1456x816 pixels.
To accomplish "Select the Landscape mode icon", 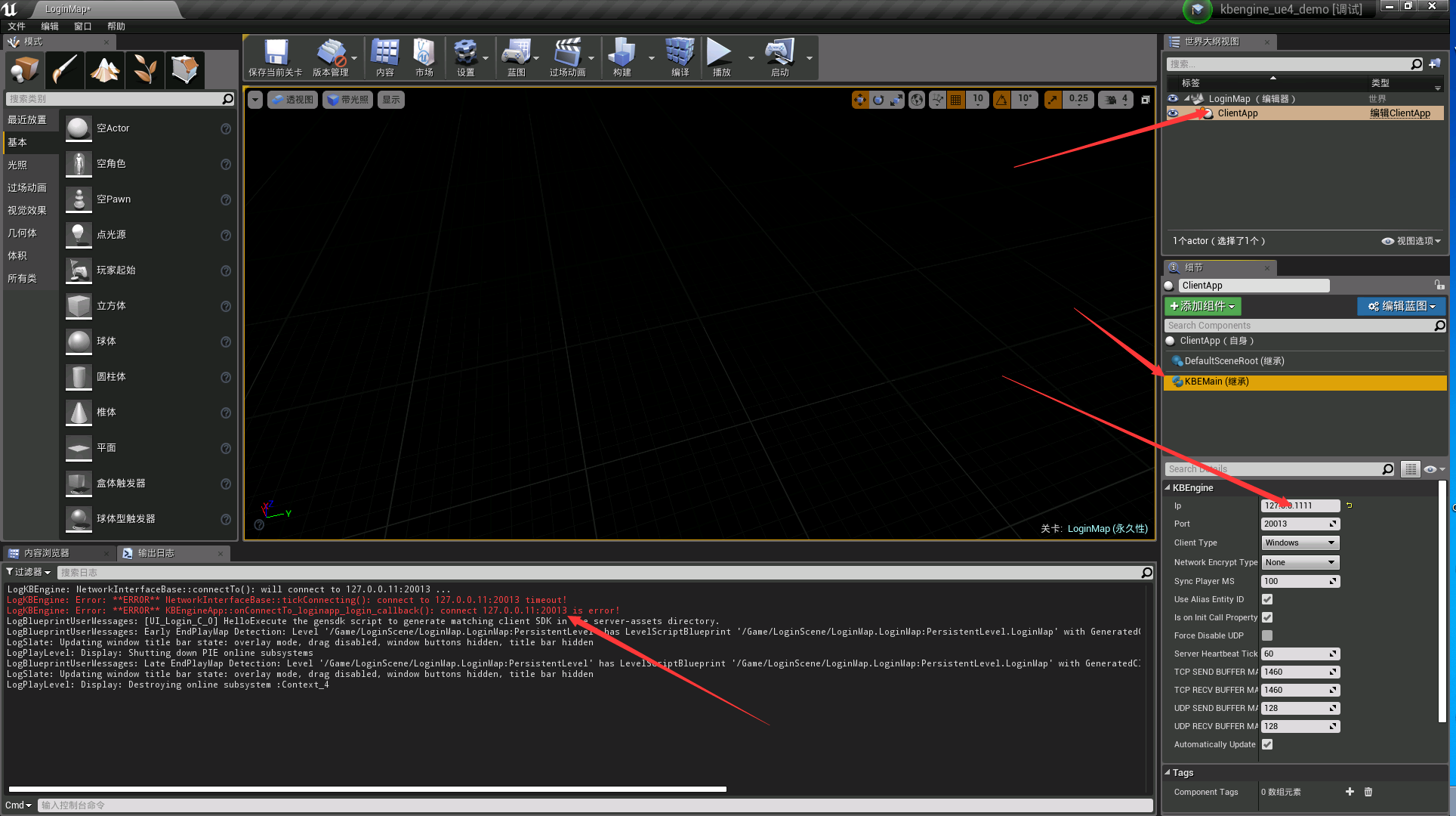I will pyautogui.click(x=104, y=70).
